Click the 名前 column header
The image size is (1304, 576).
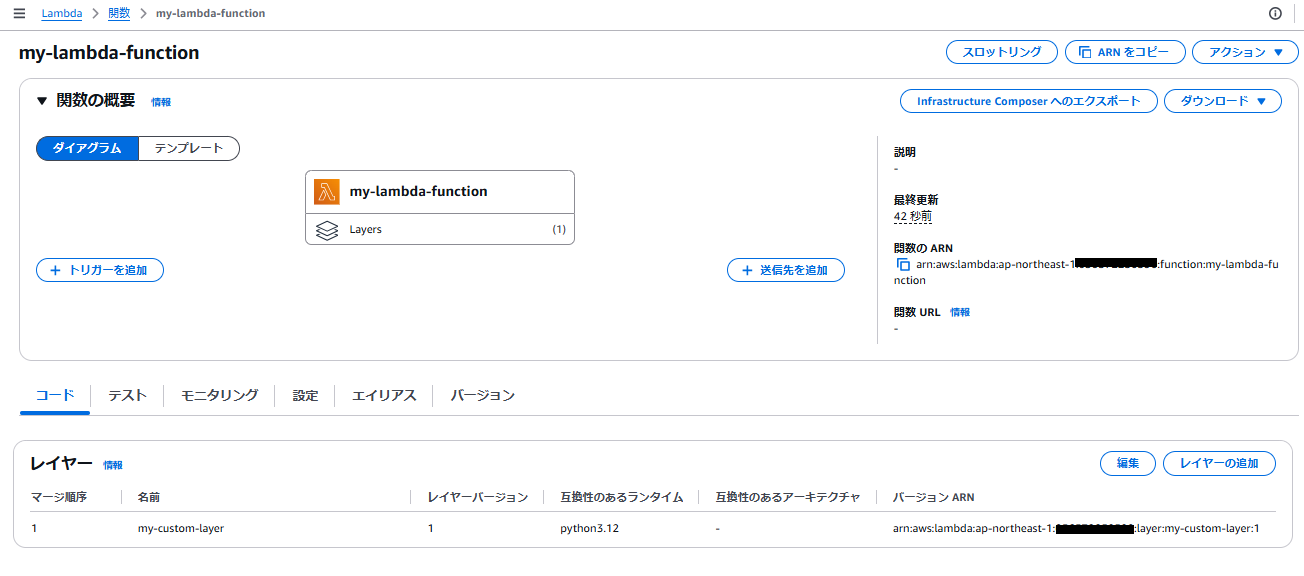(149, 497)
